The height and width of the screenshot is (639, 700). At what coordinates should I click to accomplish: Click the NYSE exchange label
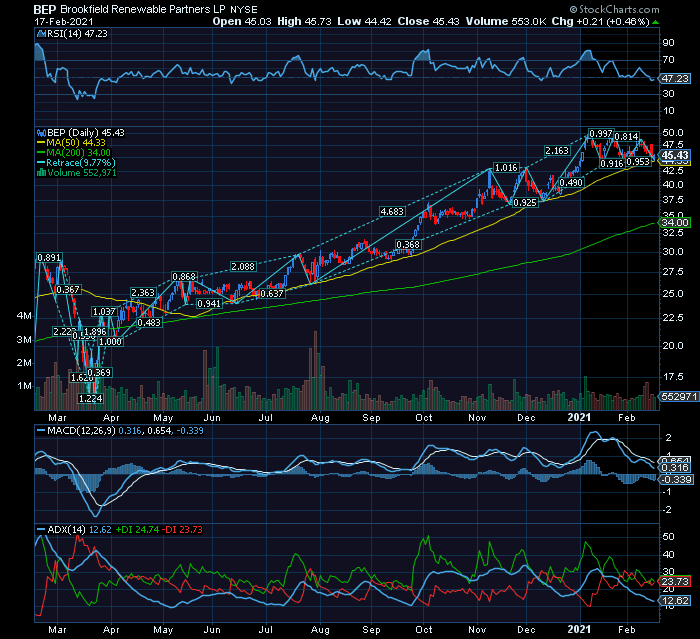pos(244,10)
